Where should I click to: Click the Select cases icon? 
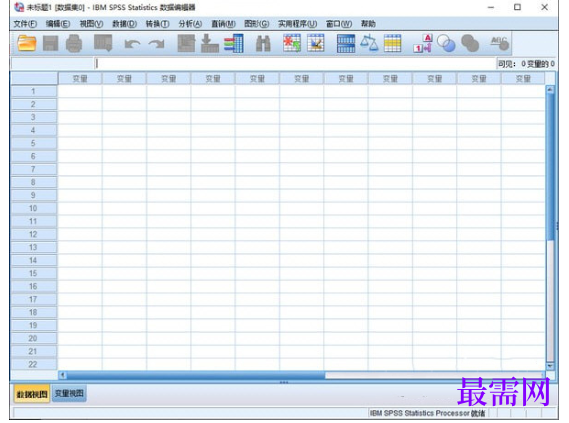click(x=393, y=44)
